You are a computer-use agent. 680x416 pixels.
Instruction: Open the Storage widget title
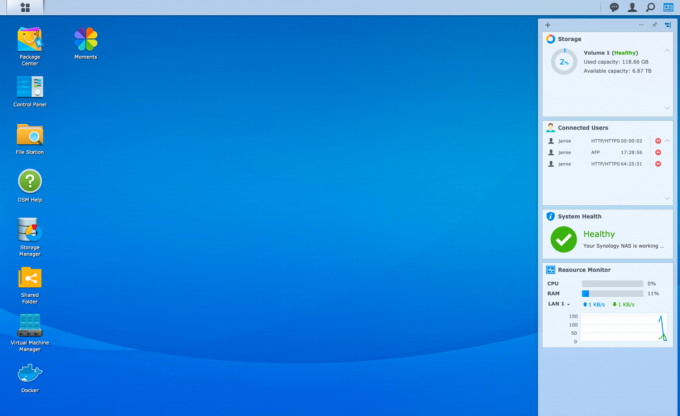click(569, 39)
